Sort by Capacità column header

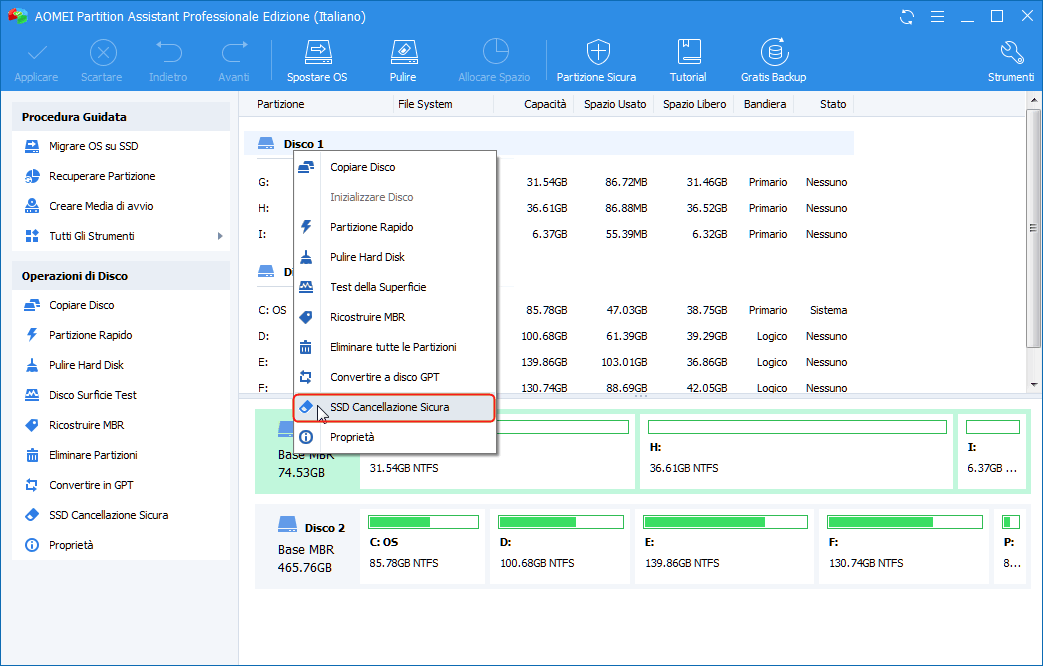click(545, 104)
